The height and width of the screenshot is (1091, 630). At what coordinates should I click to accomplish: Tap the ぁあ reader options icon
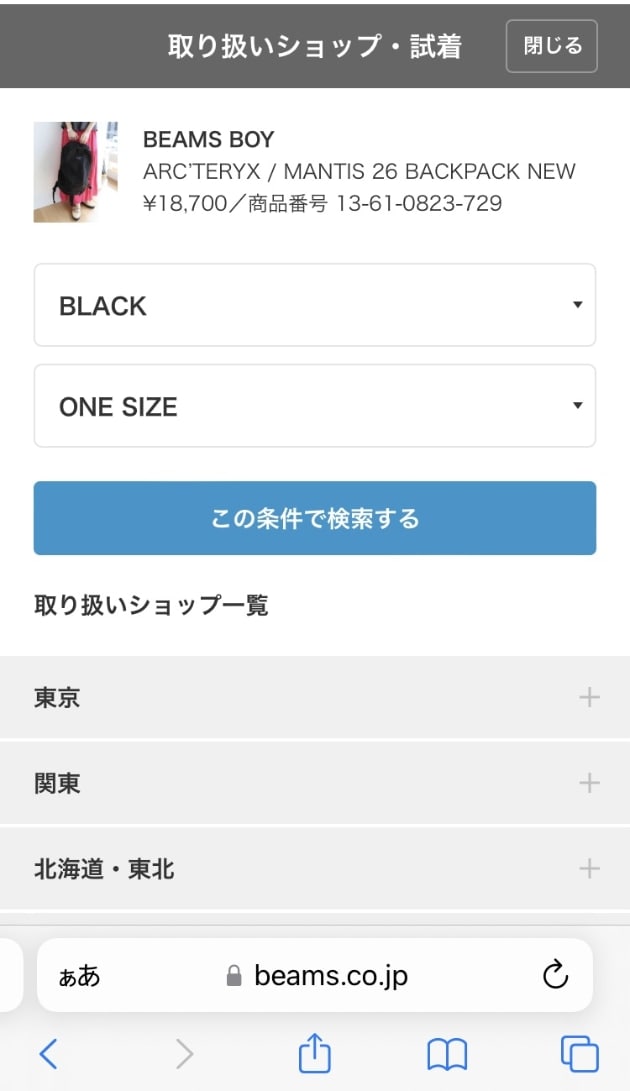(80, 976)
